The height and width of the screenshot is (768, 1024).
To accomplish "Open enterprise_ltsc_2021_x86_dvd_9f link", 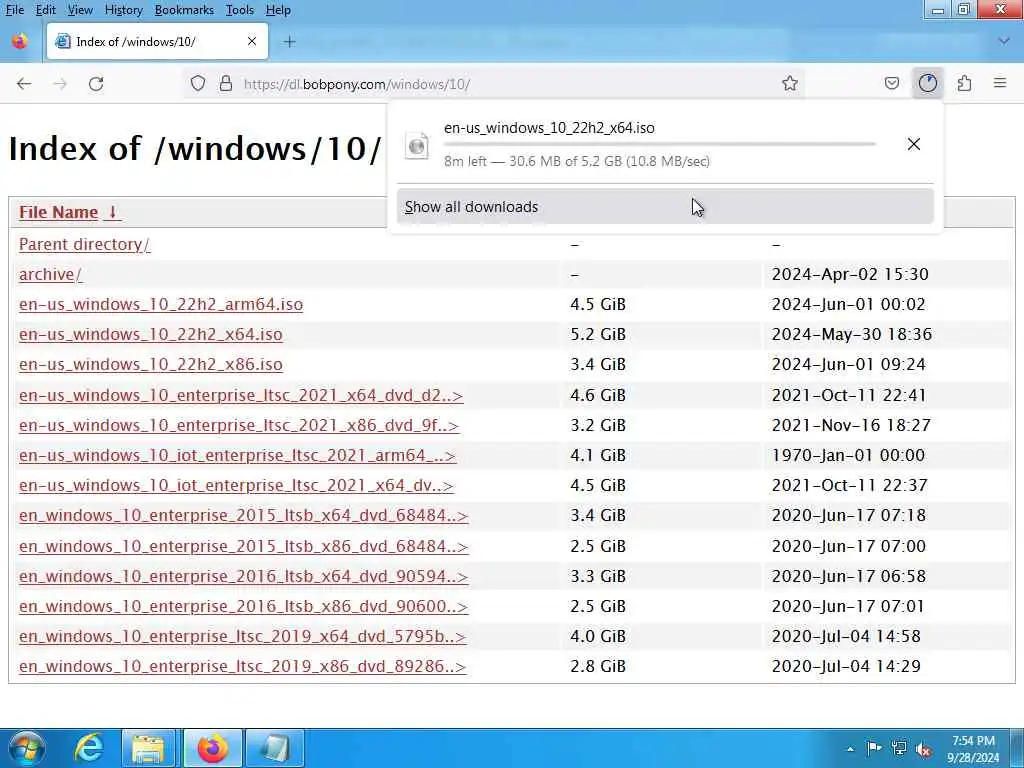I will coord(239,425).
